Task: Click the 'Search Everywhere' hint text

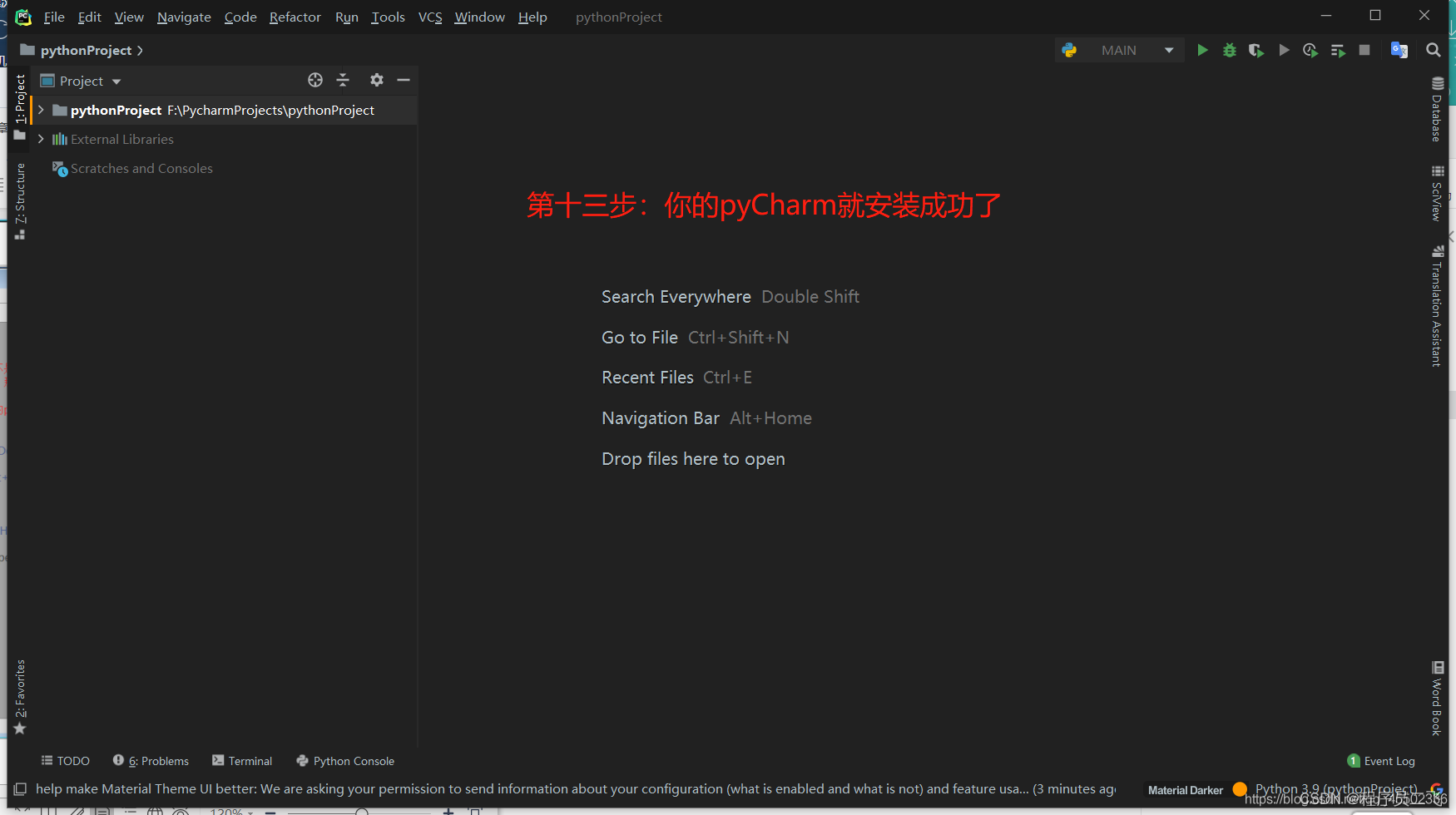Action: click(x=676, y=297)
